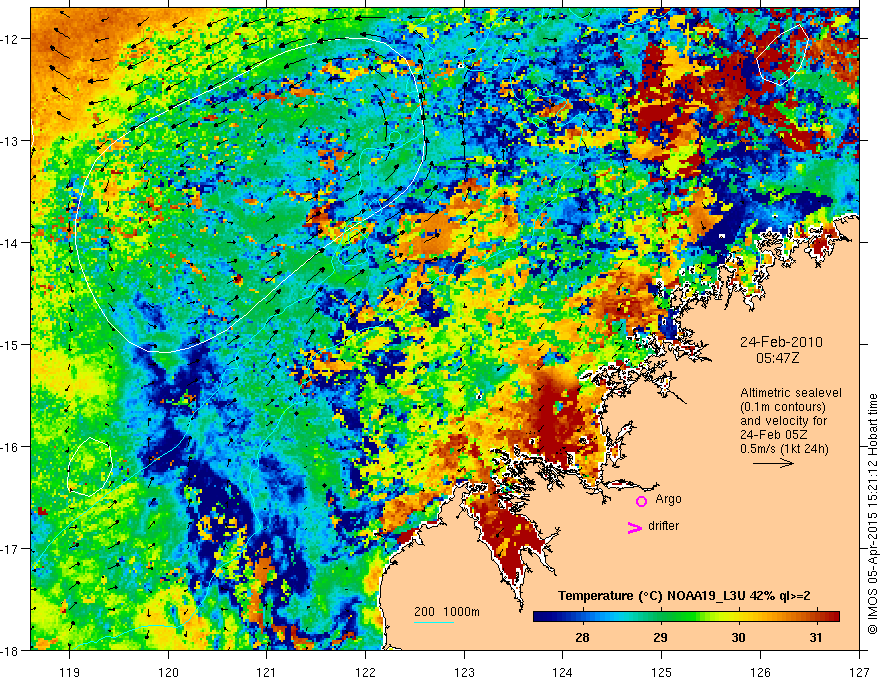
Task: Click longitude axis label 127
Action: click(x=859, y=672)
